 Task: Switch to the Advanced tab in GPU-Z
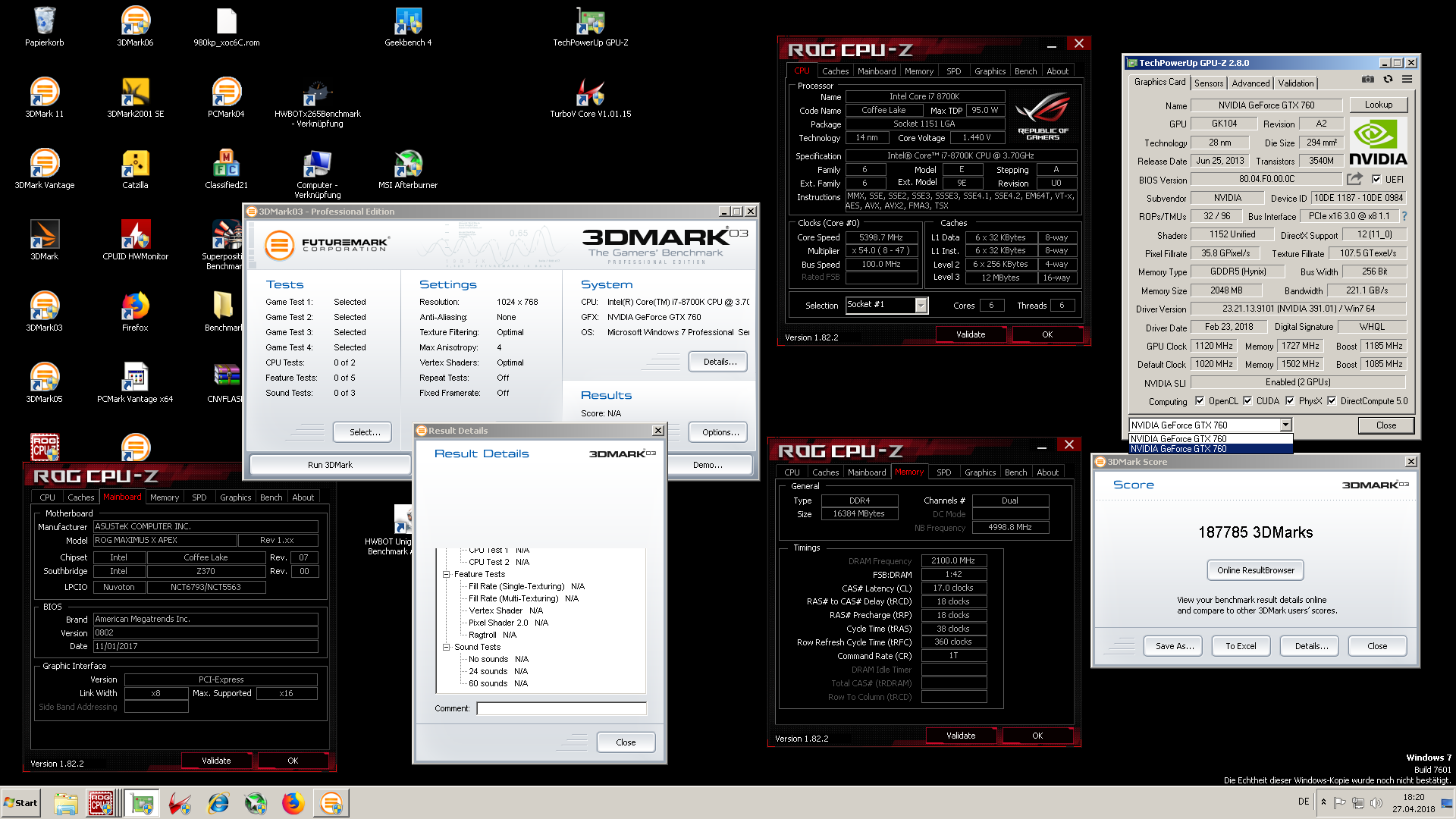click(1250, 83)
